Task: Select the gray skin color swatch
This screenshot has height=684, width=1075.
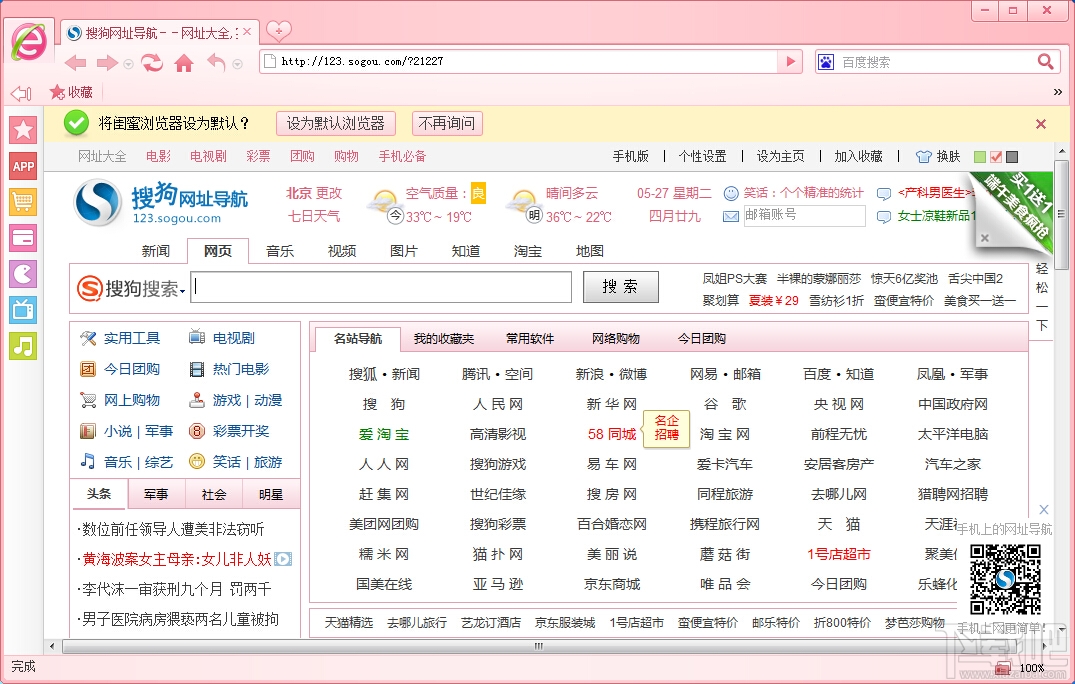Action: [1012, 157]
